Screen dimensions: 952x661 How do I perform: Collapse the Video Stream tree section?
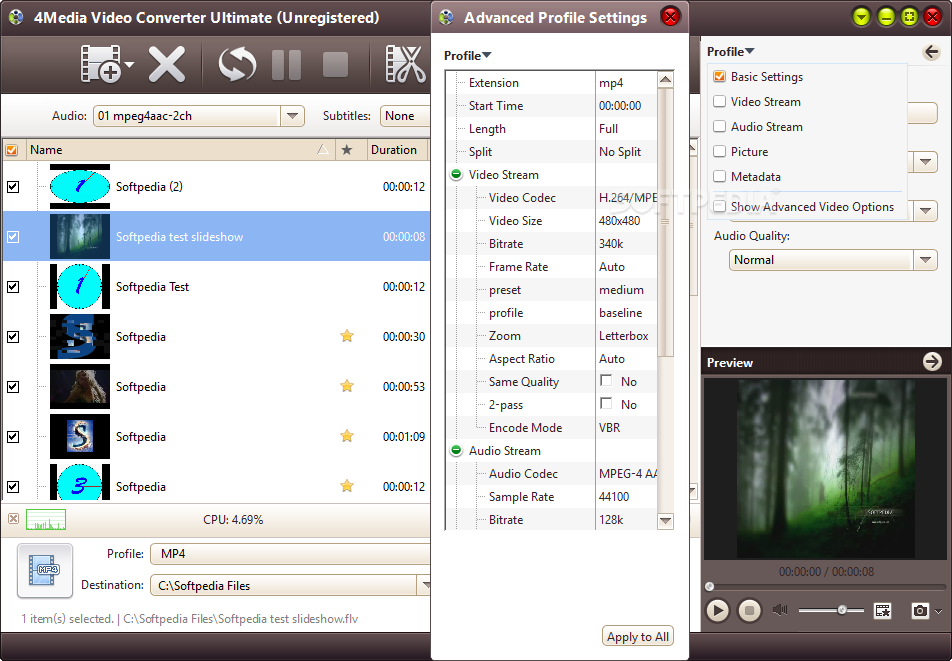[456, 175]
